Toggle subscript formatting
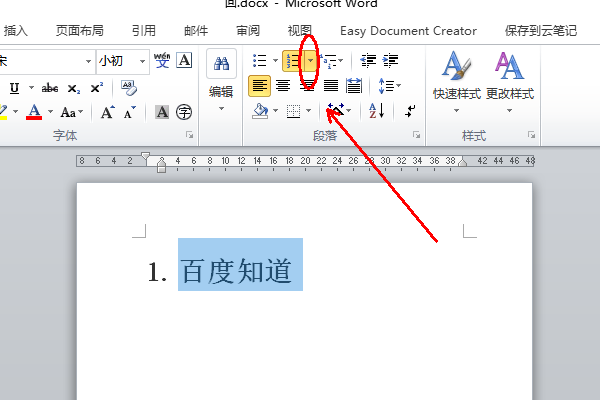This screenshot has height=400, width=600. 73,89
